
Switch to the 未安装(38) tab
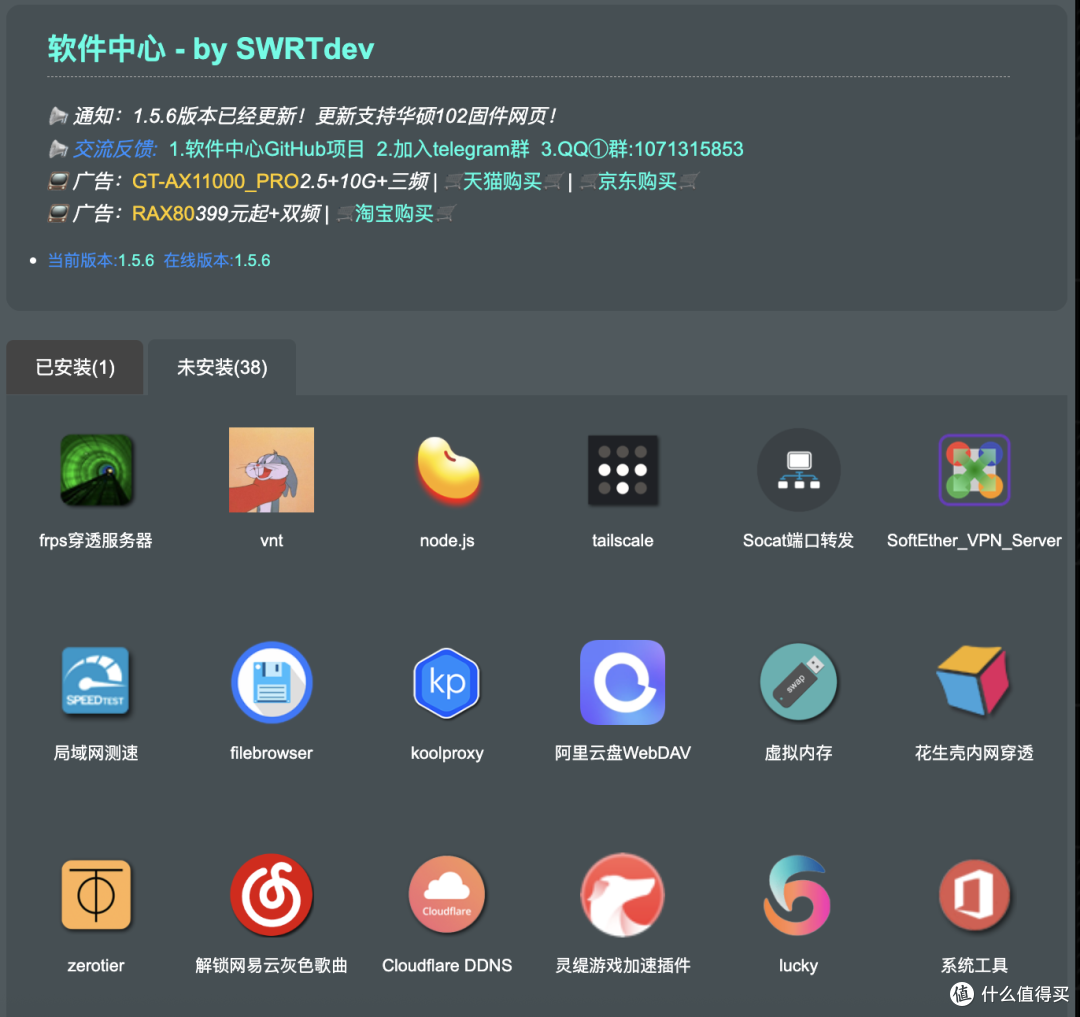click(222, 367)
